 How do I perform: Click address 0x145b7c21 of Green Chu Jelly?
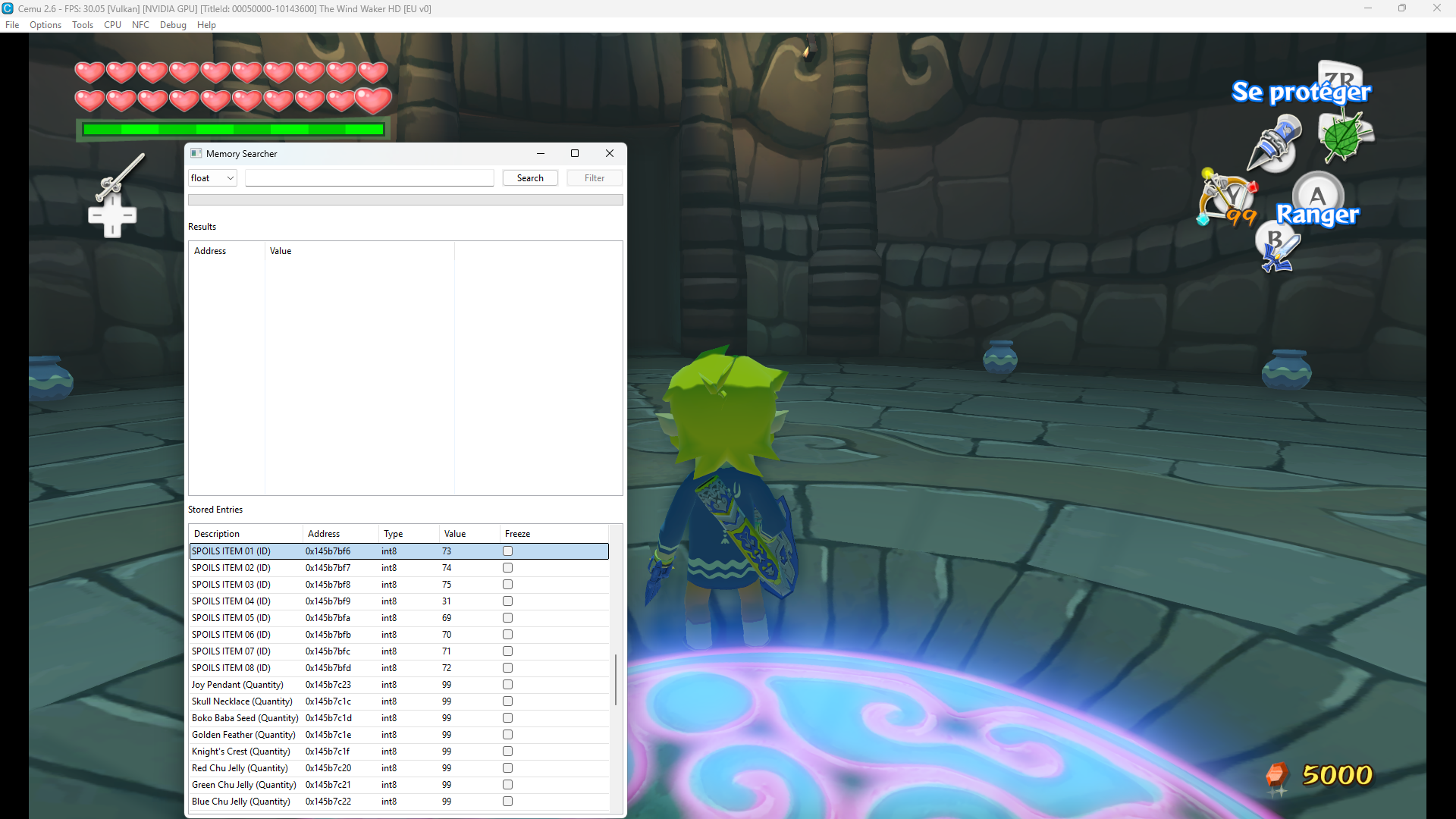pyautogui.click(x=328, y=785)
